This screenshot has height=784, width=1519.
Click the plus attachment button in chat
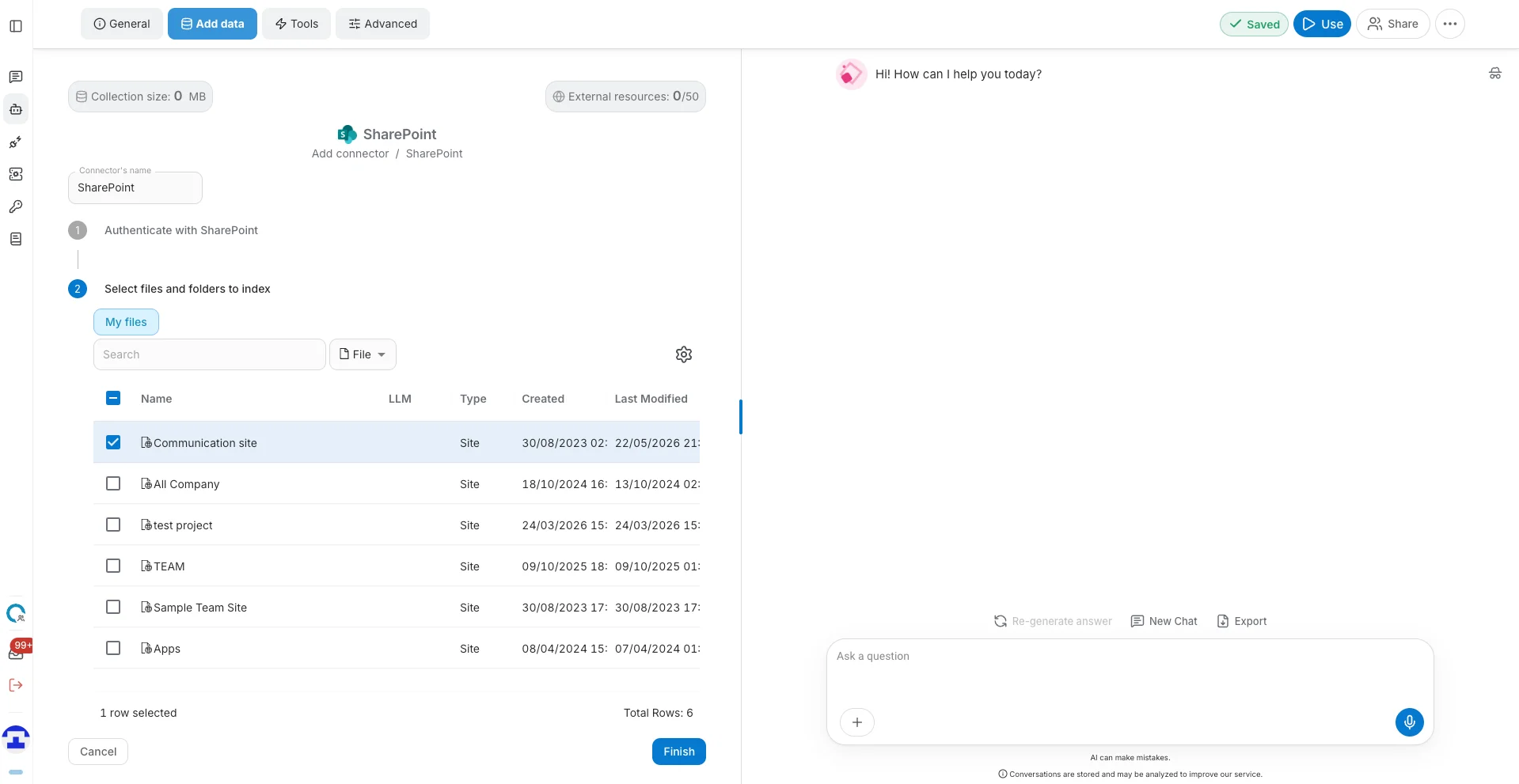pos(856,722)
